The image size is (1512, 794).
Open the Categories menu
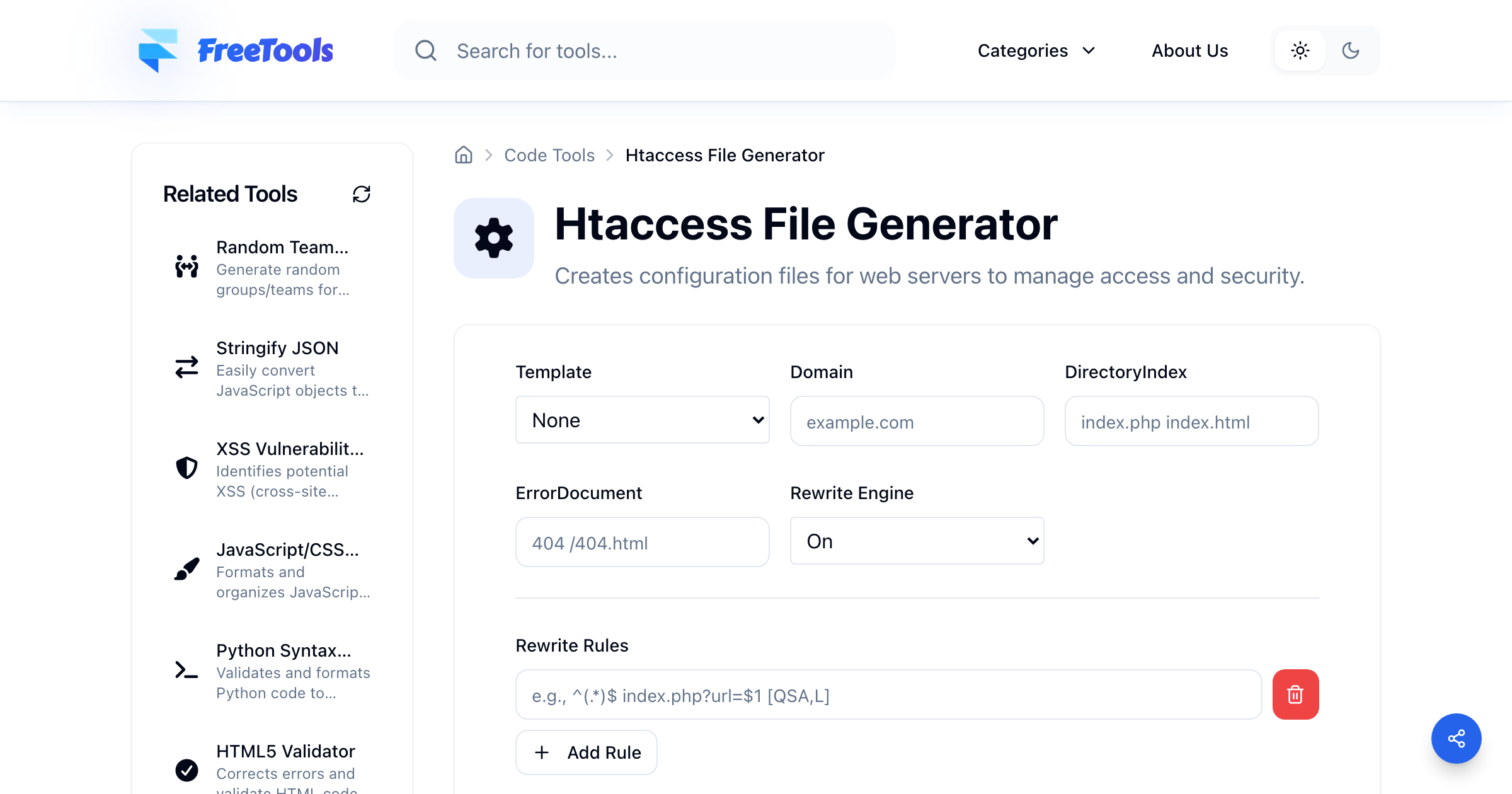click(1037, 50)
